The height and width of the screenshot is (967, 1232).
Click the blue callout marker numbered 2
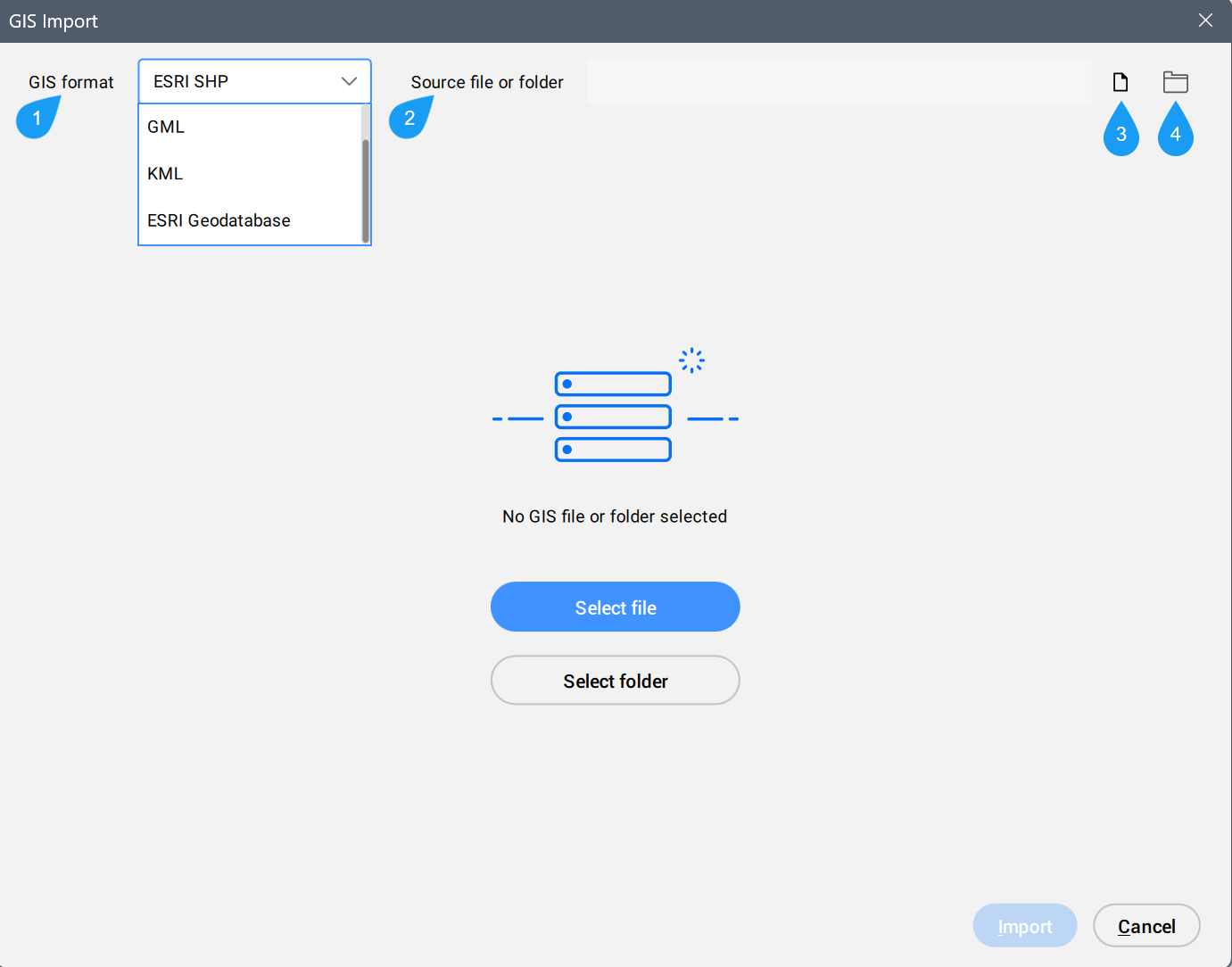tap(409, 119)
